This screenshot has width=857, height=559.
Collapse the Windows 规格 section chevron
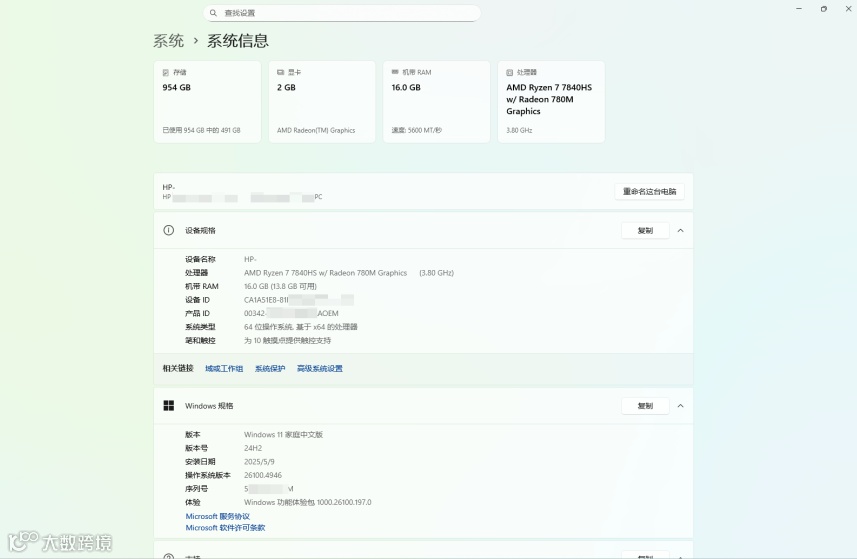pos(680,406)
